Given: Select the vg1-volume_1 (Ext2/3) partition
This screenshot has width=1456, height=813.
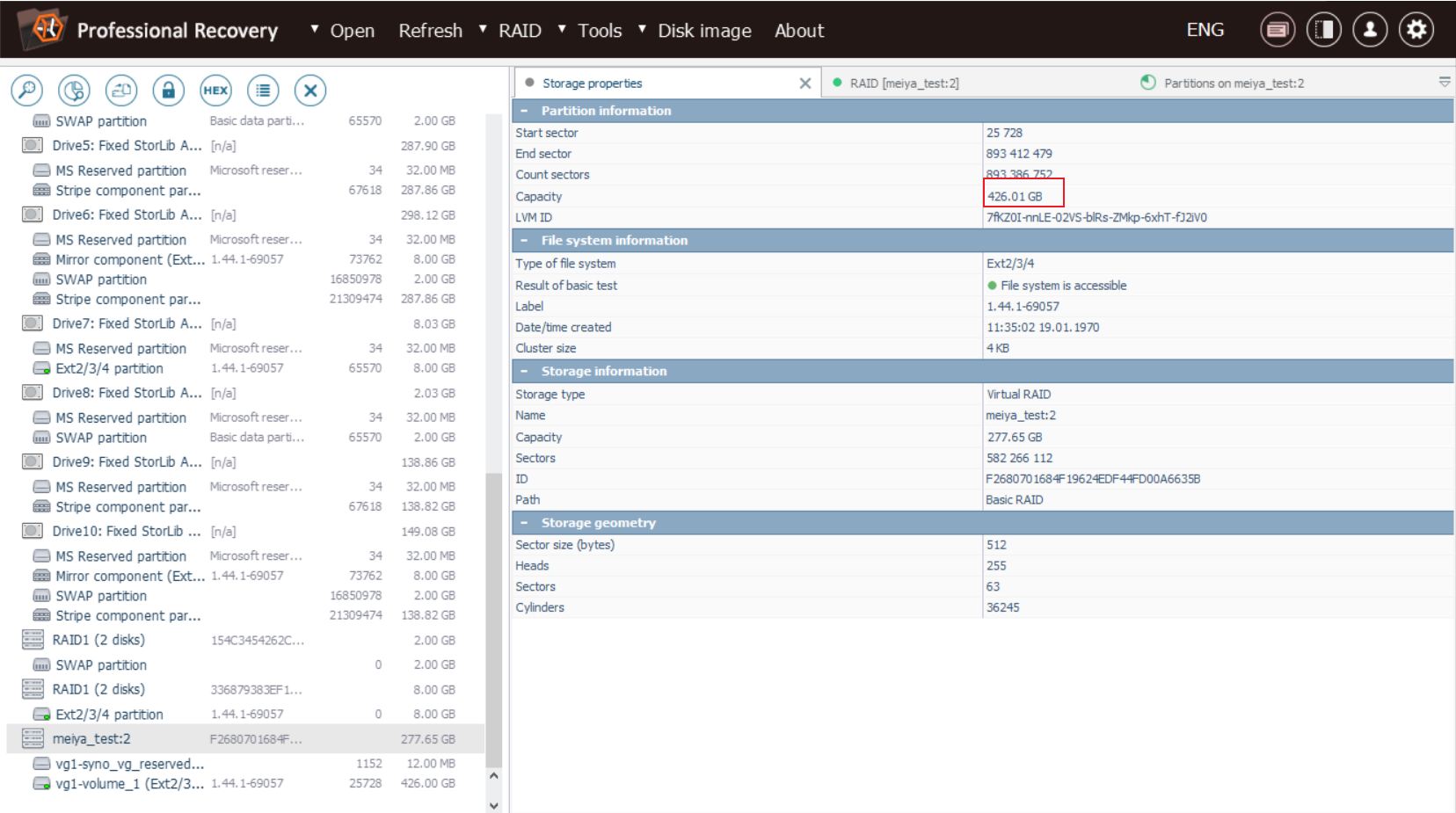Looking at the screenshot, I should (129, 783).
